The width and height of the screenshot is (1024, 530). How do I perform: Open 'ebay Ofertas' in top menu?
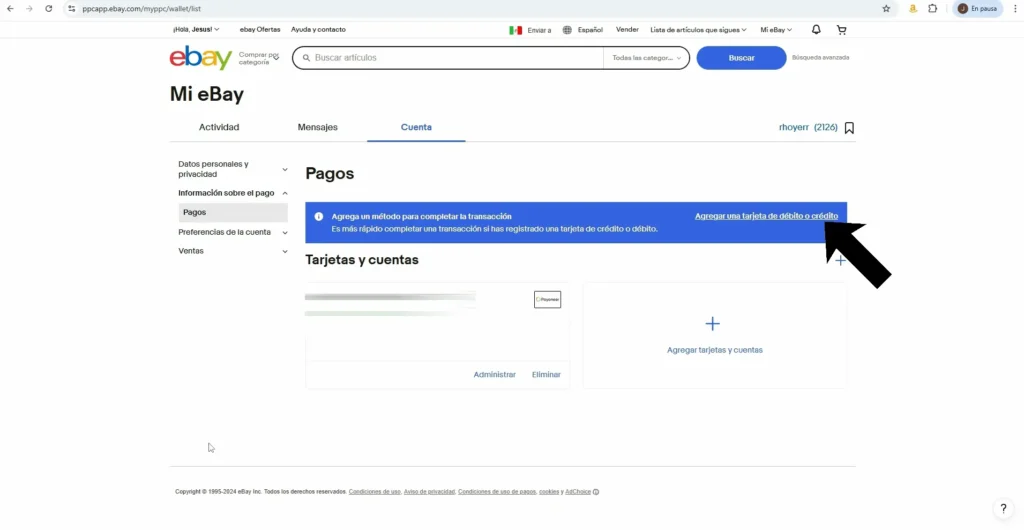[260, 29]
